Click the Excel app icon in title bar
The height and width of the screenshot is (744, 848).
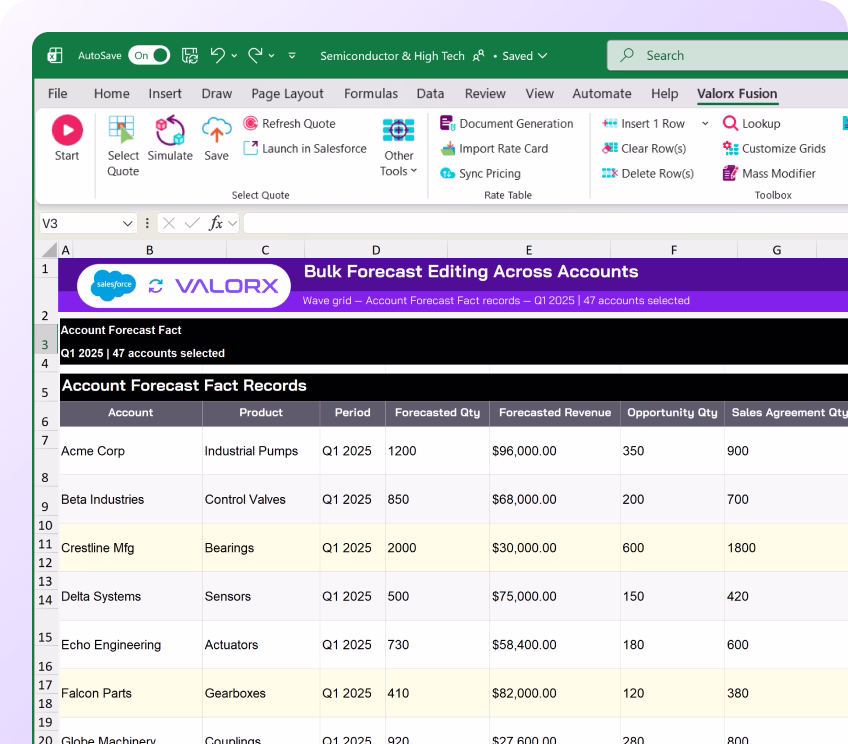tap(55, 56)
